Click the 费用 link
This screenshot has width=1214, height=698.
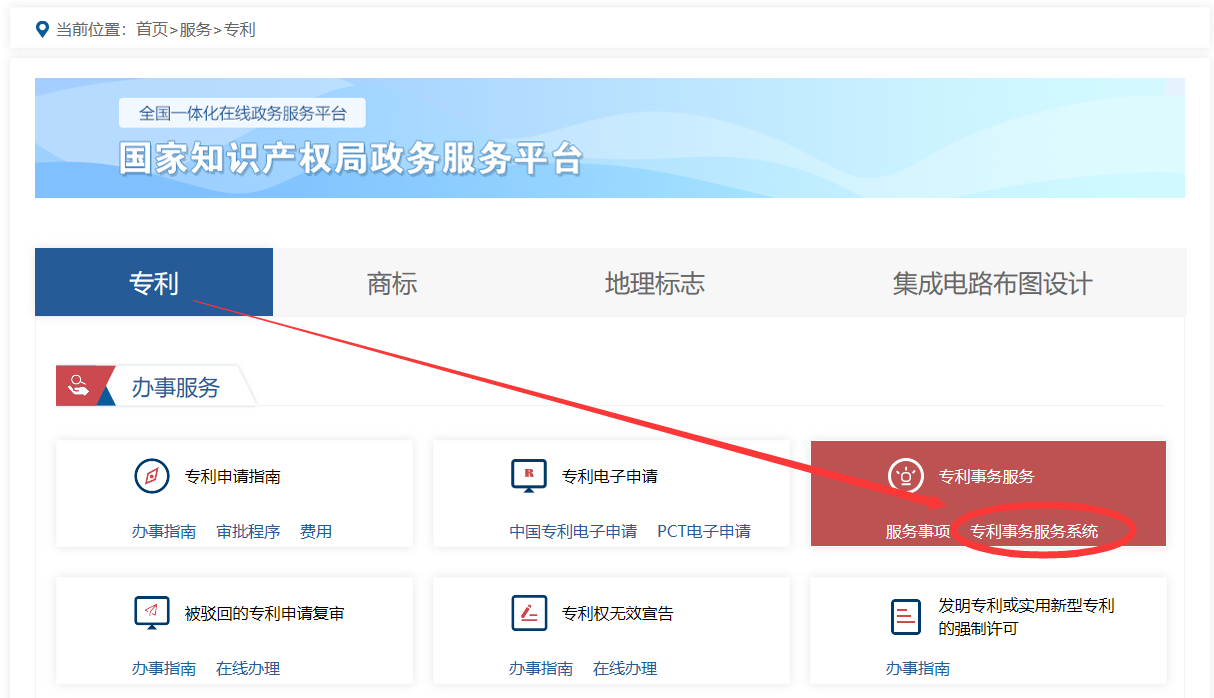pyautogui.click(x=316, y=531)
